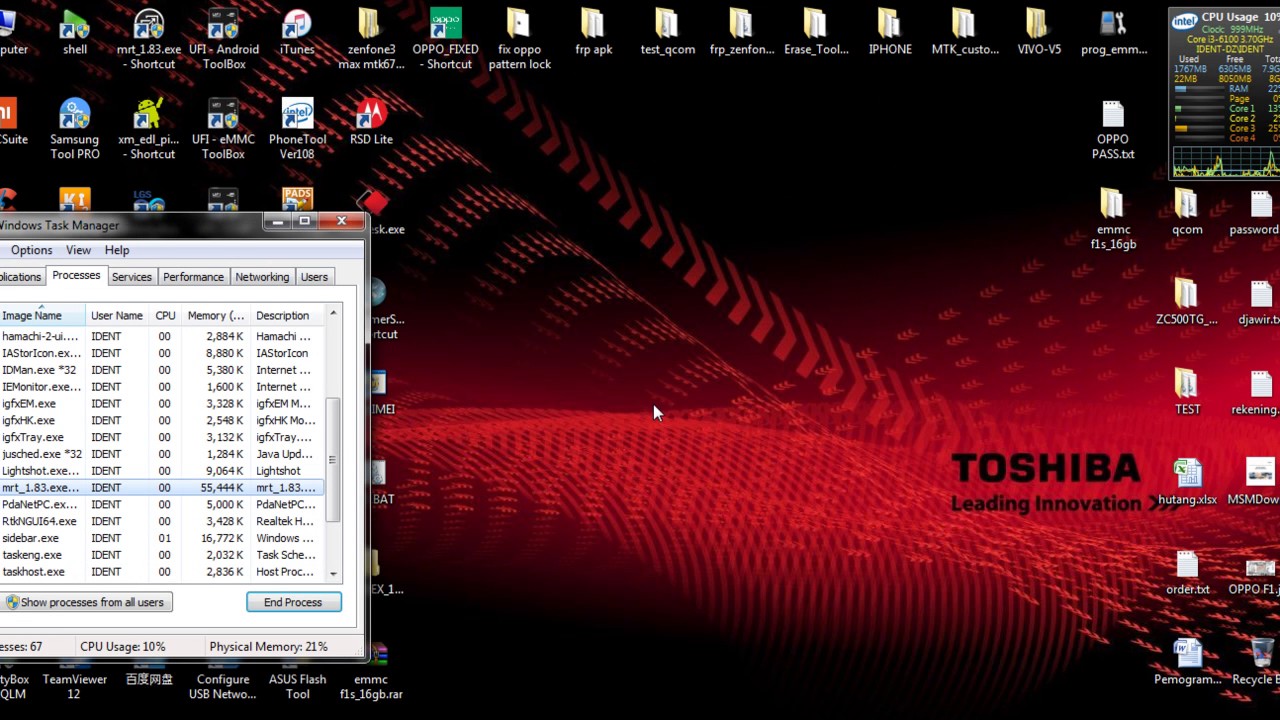Click process list scroll down arrow
Image resolution: width=1280 pixels, height=720 pixels.
[x=333, y=574]
